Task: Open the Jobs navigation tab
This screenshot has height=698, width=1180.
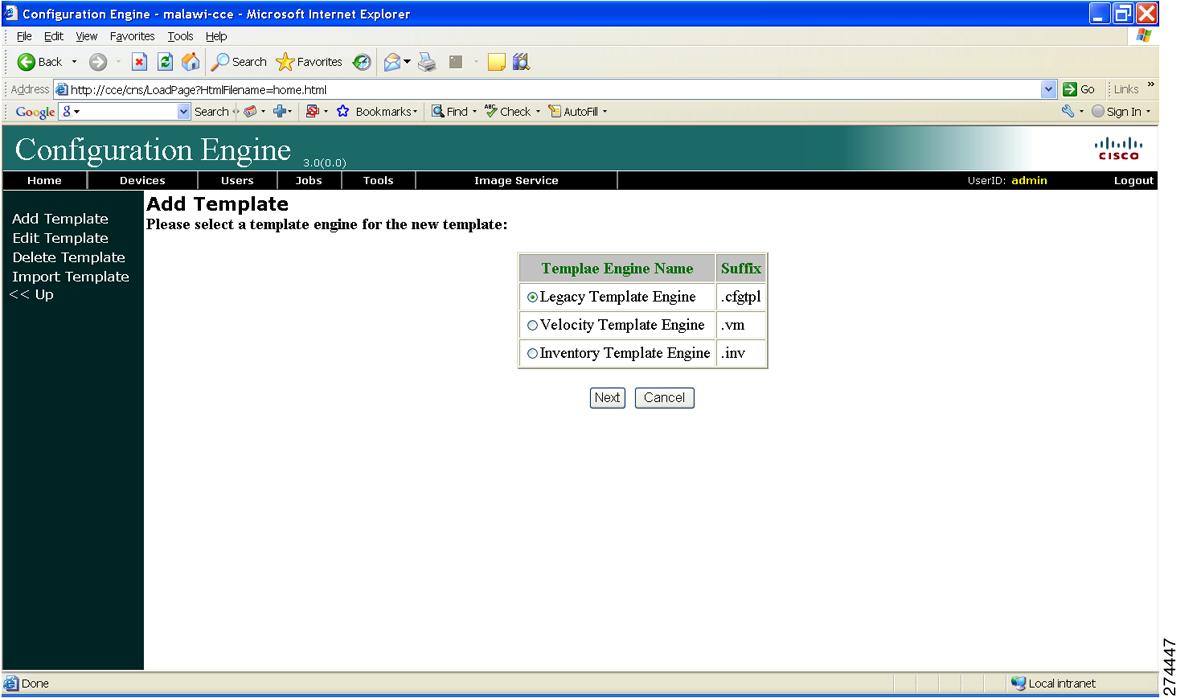Action: 309,181
